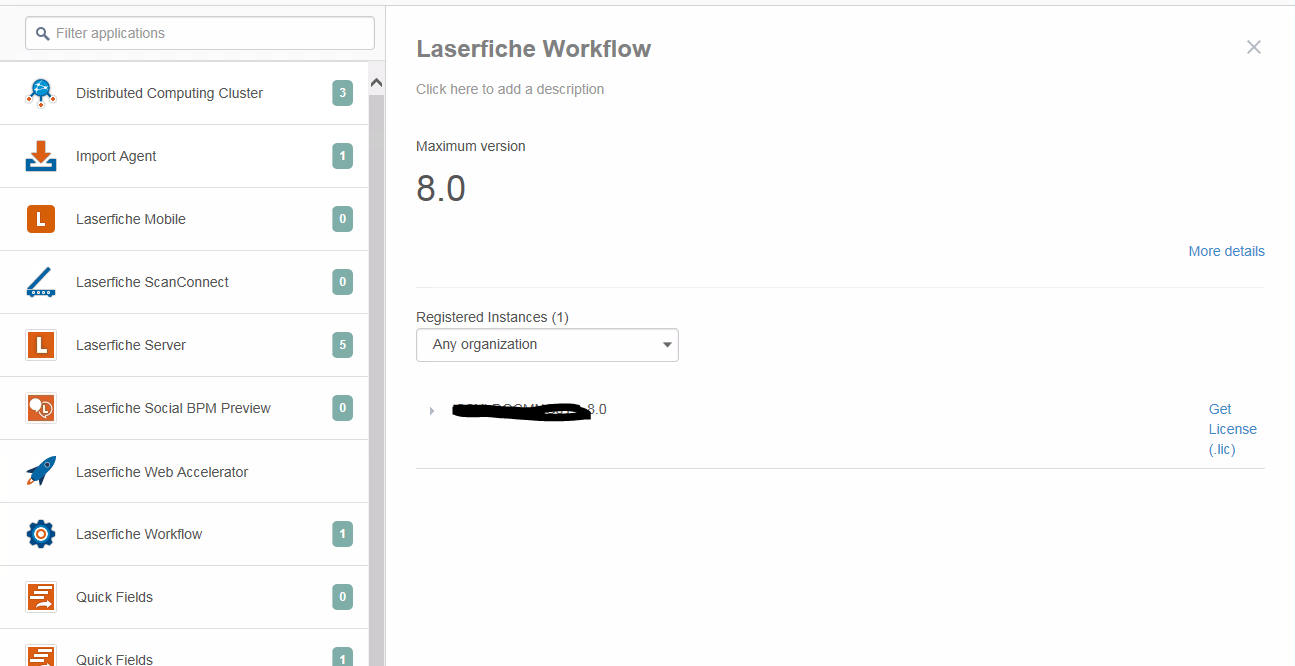Click the Distributed Computing Cluster count badge
The height and width of the screenshot is (666, 1295).
[x=343, y=94]
